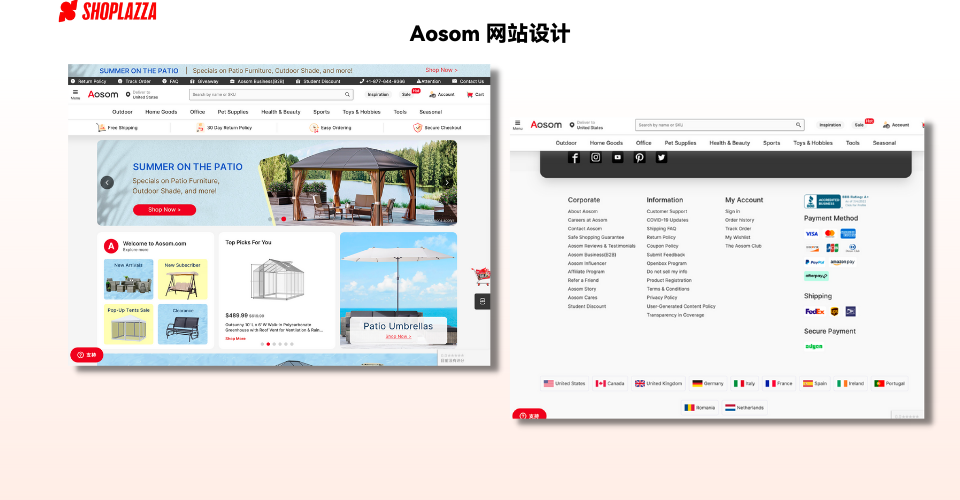Click Free Shipping icon below navigation
Image resolution: width=960 pixels, height=500 pixels.
pos(100,127)
